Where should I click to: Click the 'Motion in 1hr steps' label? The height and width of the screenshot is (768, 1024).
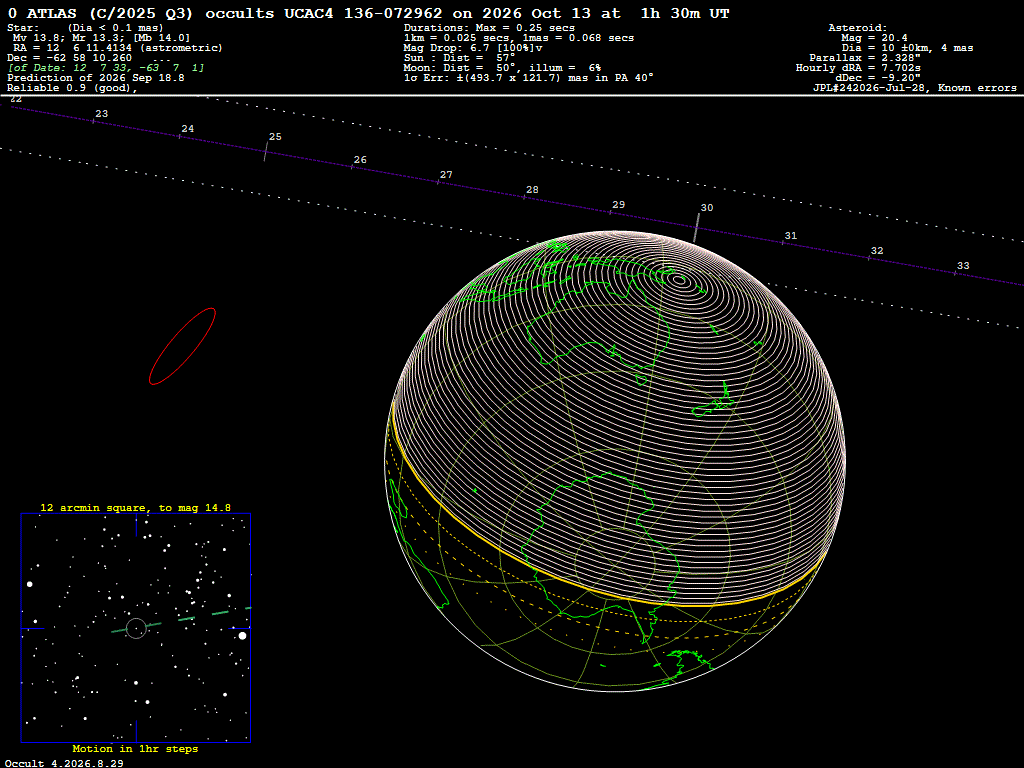[x=135, y=748]
